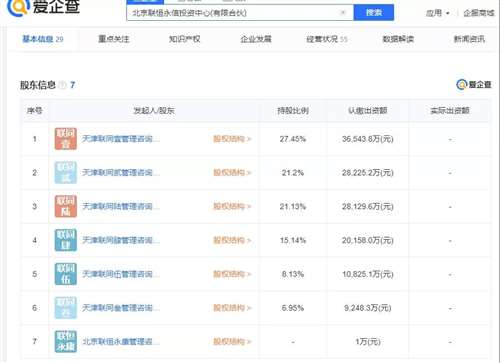The height and width of the screenshot is (363, 500).
Task: Select the 36,543.8万(元) capital cell
Action: [x=368, y=139]
